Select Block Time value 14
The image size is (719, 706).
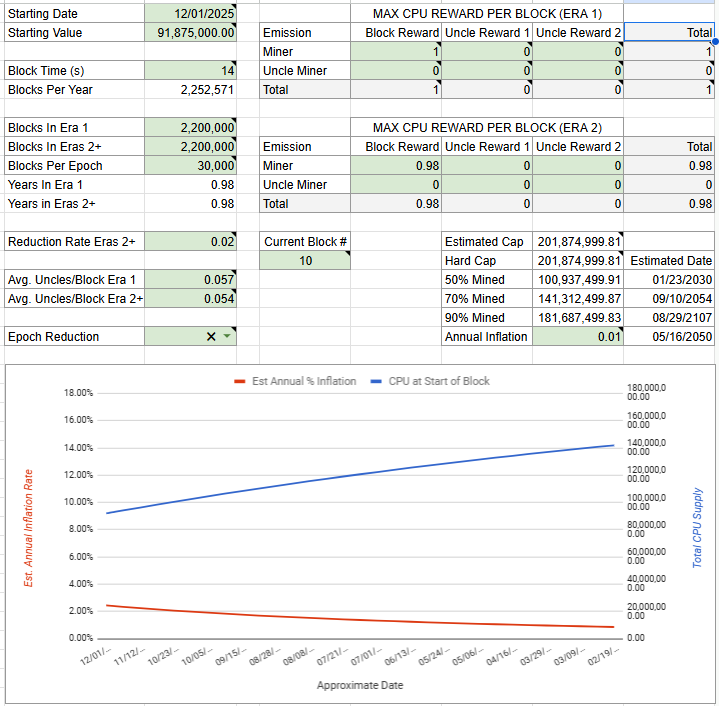[190, 71]
